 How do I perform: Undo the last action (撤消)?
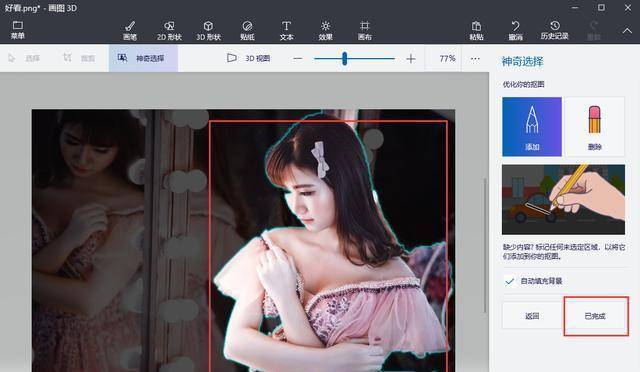coord(516,31)
